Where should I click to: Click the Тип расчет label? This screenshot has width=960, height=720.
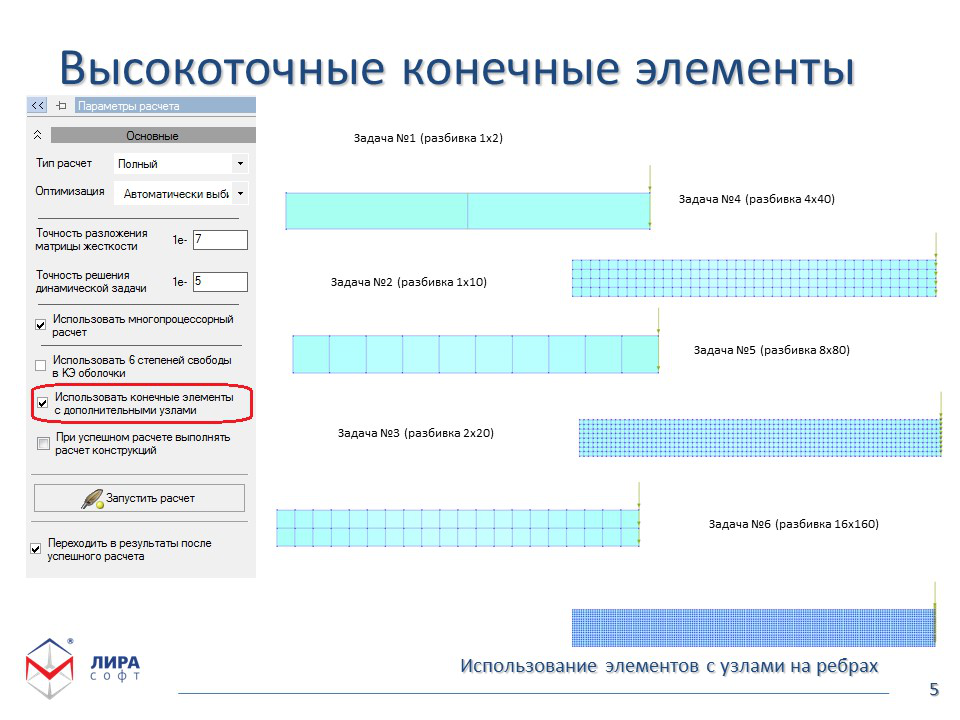pyautogui.click(x=64, y=163)
